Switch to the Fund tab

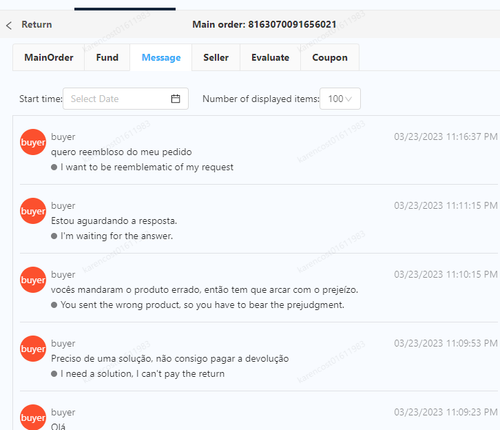coord(107,57)
